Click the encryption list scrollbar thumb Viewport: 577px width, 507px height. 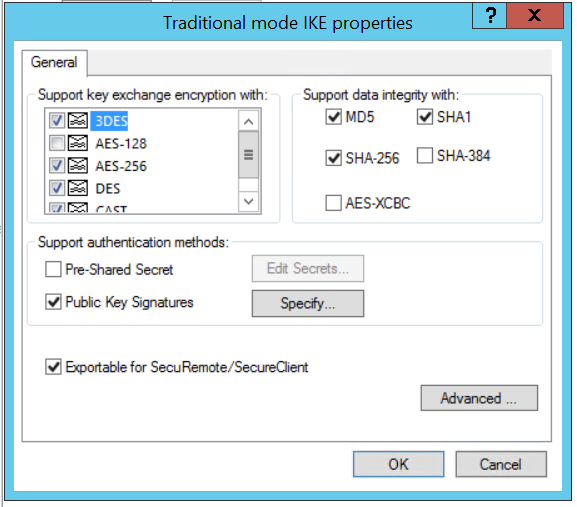point(248,155)
